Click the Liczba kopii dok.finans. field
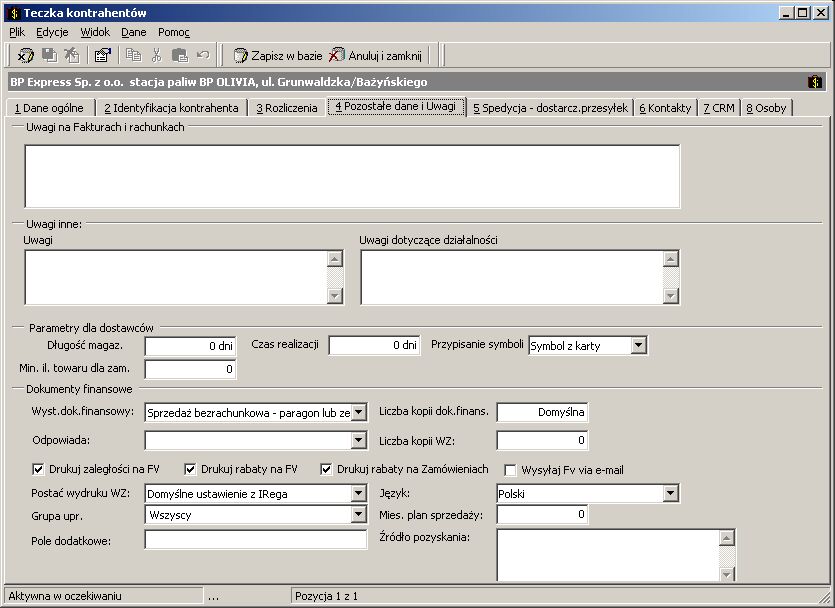The width and height of the screenshot is (835, 608). coord(542,412)
